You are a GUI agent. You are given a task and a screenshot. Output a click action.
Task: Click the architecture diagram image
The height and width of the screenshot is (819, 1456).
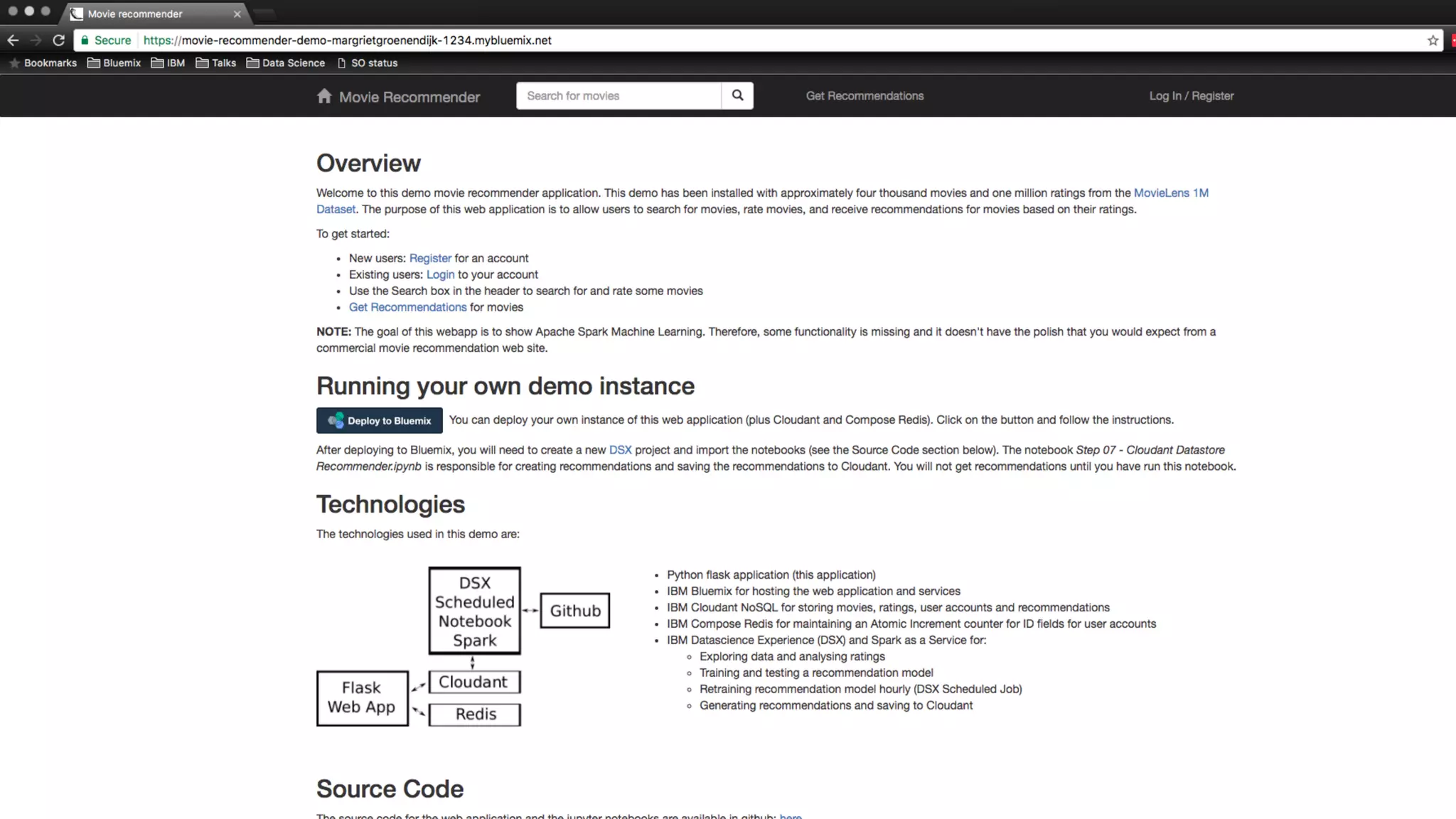pyautogui.click(x=463, y=646)
